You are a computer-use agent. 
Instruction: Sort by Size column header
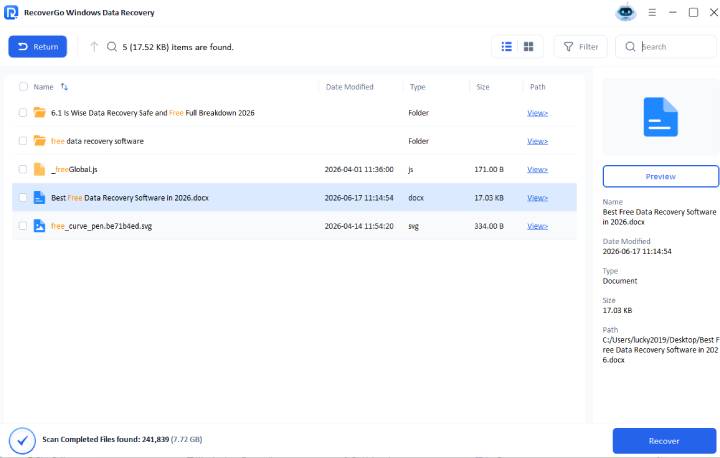coord(483,87)
